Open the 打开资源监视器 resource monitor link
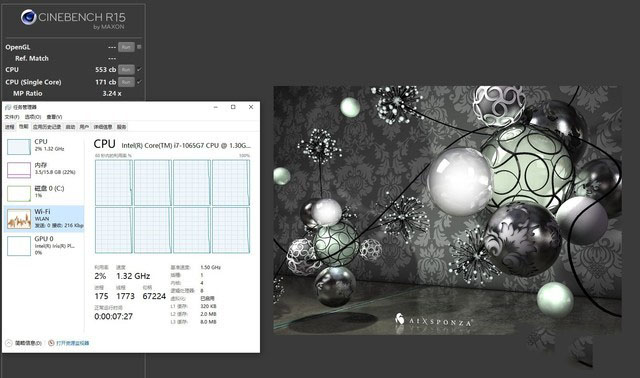Screen dimensions: 640x378 click(x=72, y=343)
